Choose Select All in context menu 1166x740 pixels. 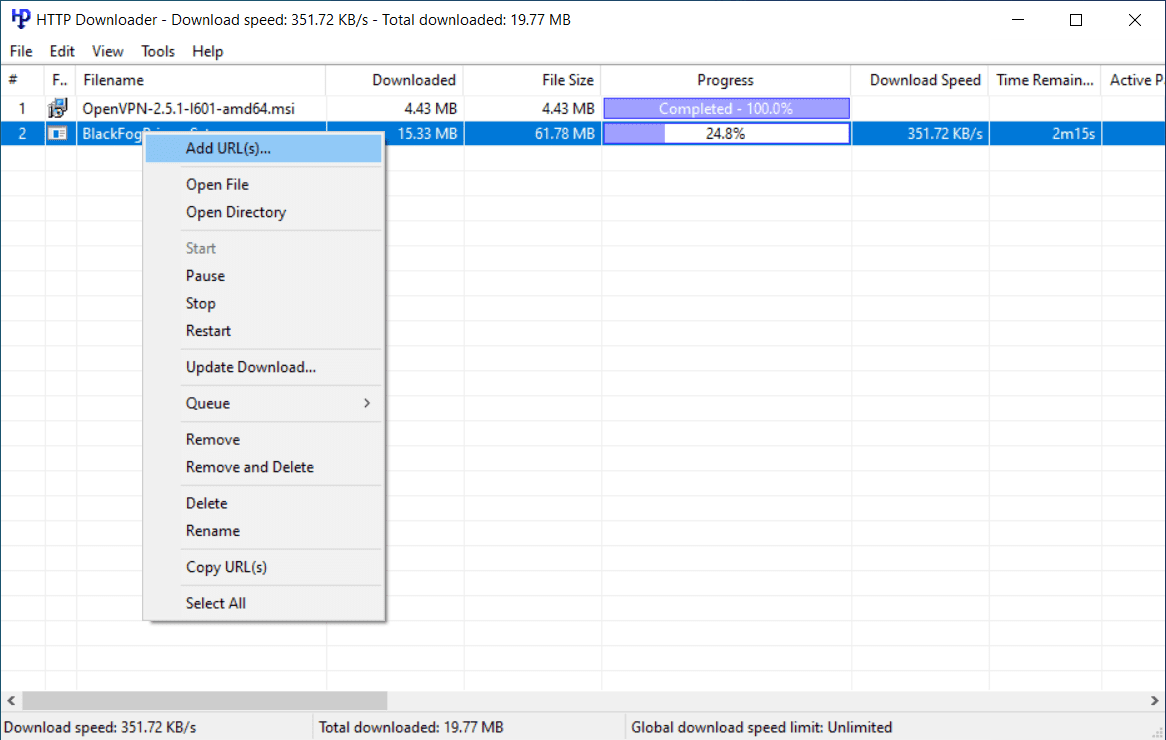click(x=264, y=603)
